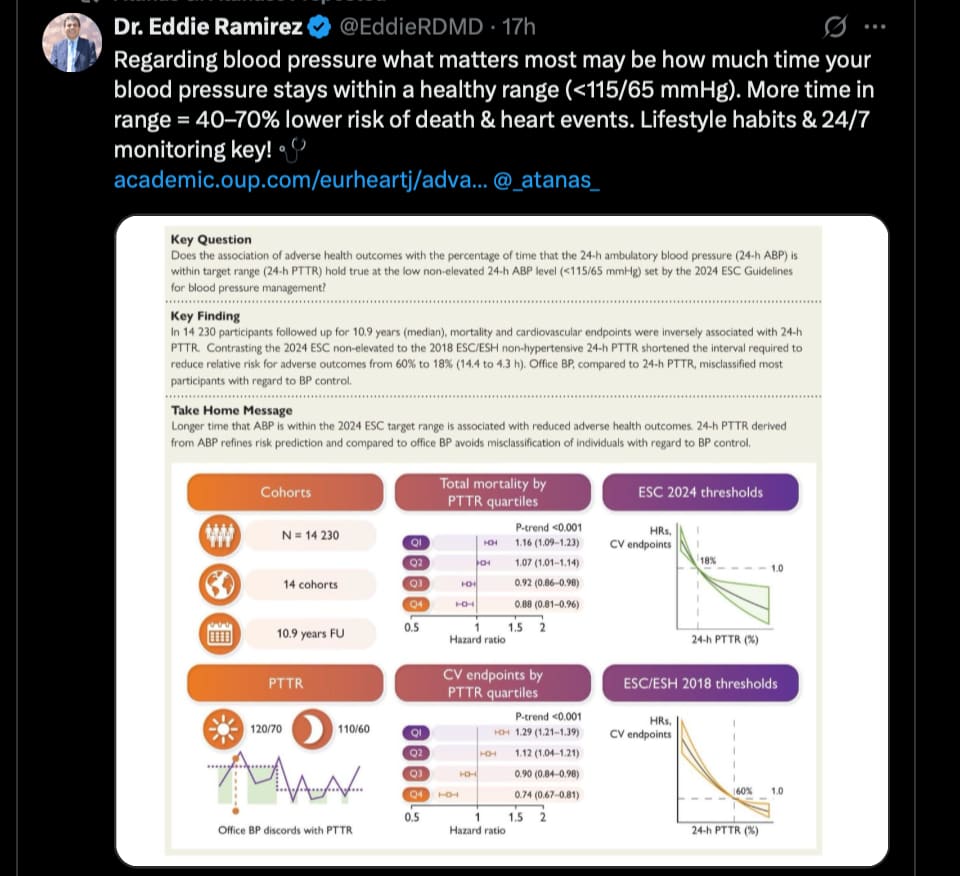Click the globe icon beside 14 cohorts
This screenshot has width=960, height=876.
click(x=220, y=585)
